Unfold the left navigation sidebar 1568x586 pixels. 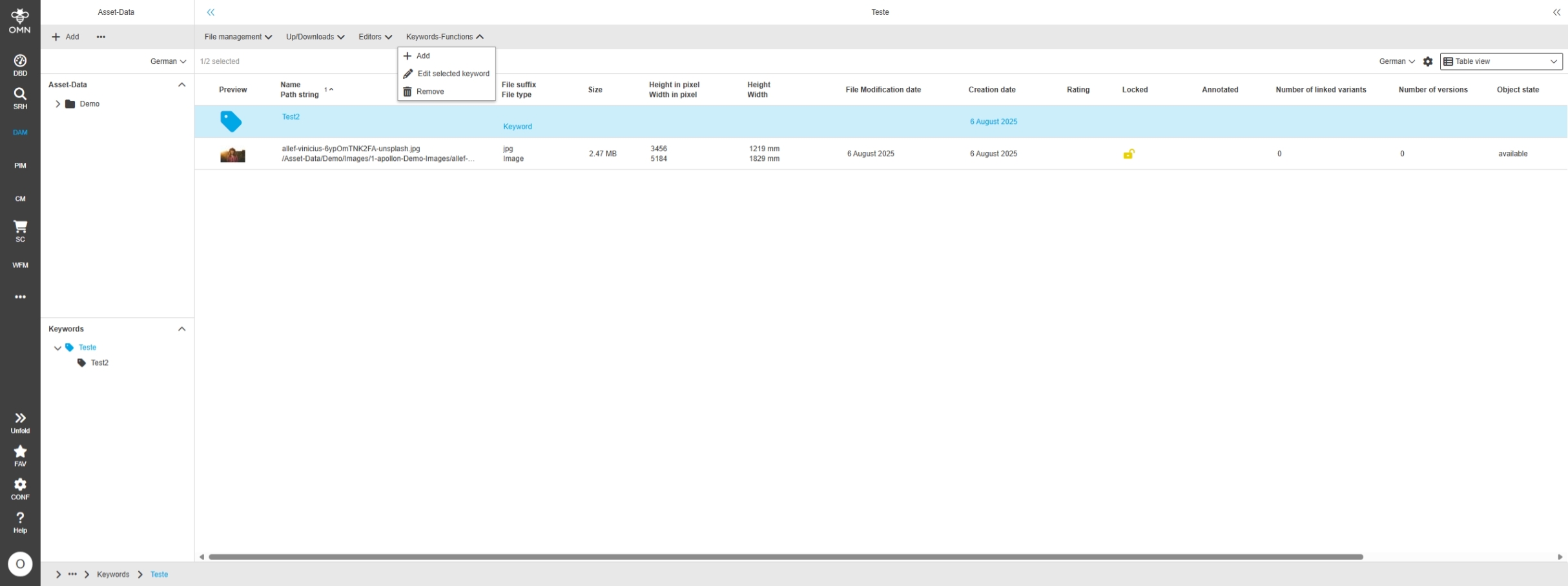click(20, 423)
